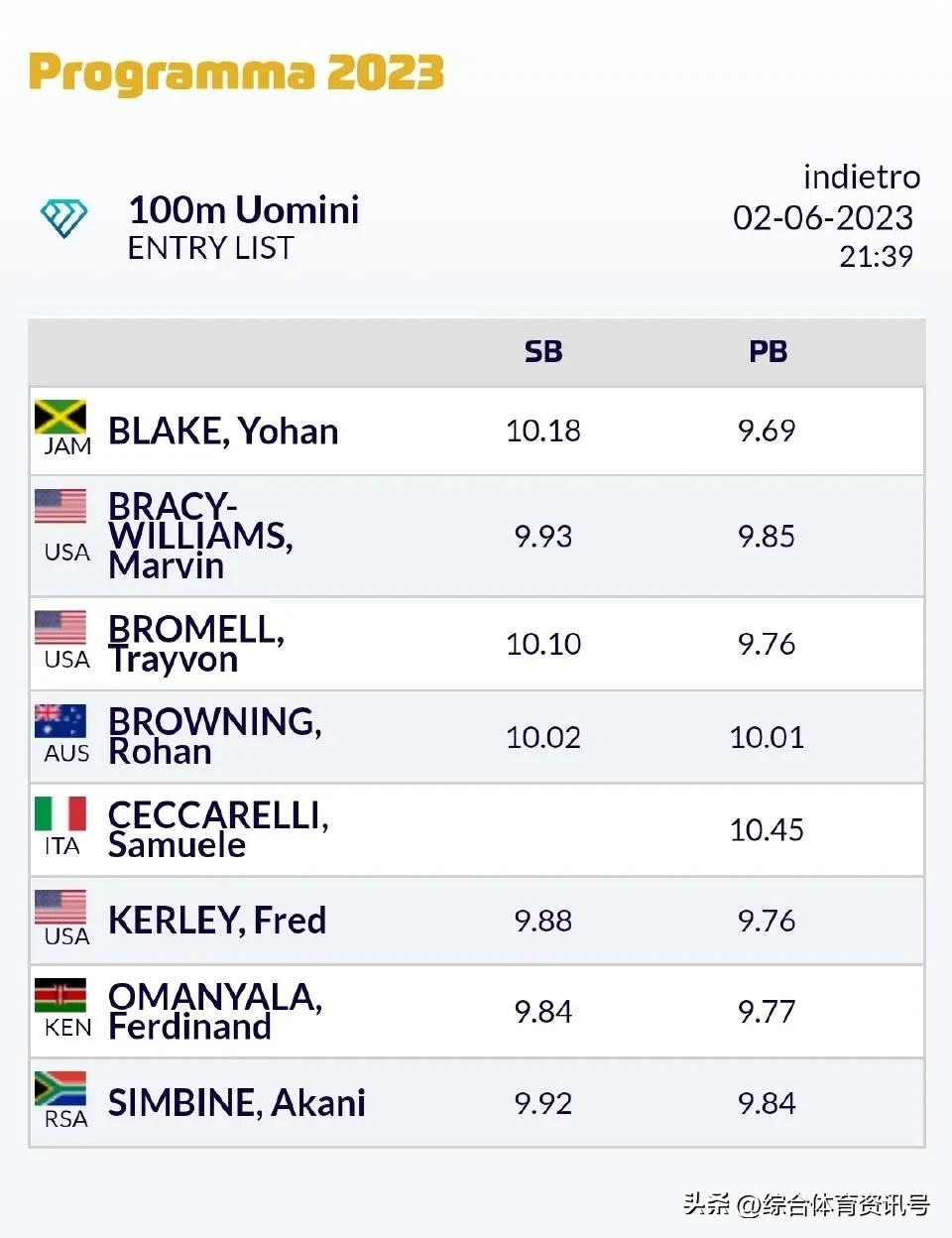This screenshot has height=1238, width=952.
Task: Click the South Africa flag beside Simbine
Action: coord(60,1088)
